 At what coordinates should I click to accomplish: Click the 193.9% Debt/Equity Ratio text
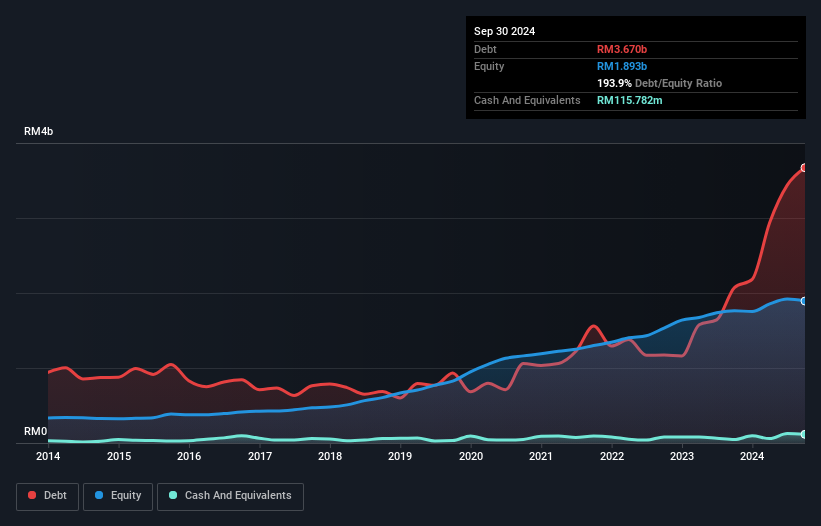659,83
